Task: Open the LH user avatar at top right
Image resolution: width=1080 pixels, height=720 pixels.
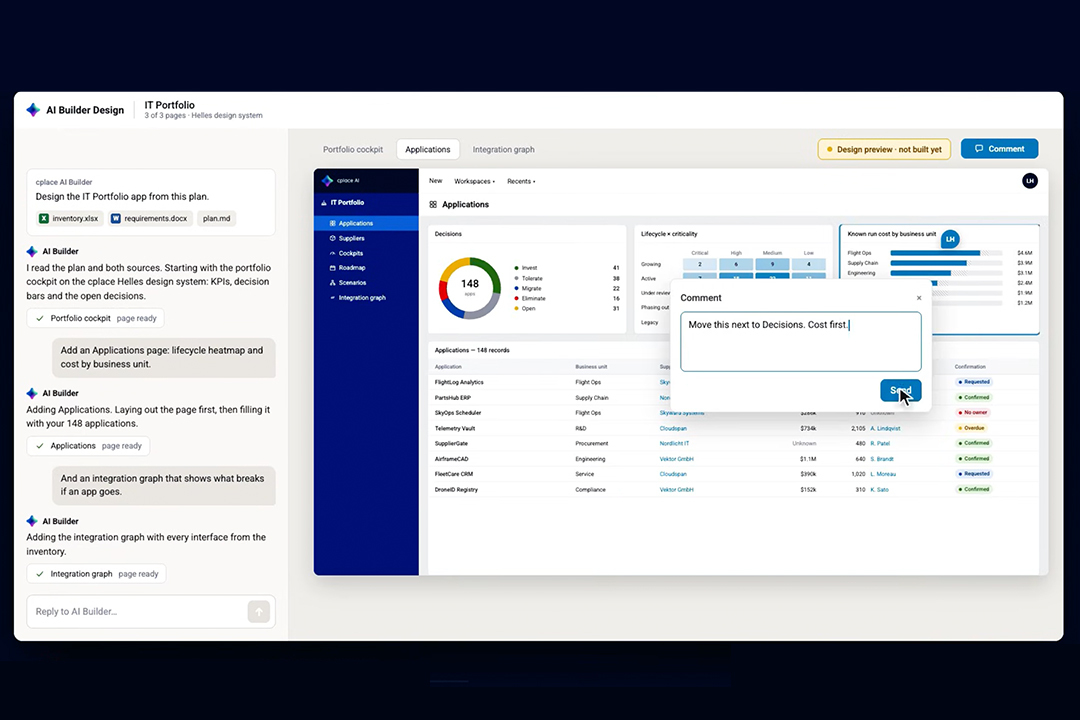Action: coord(1030,181)
